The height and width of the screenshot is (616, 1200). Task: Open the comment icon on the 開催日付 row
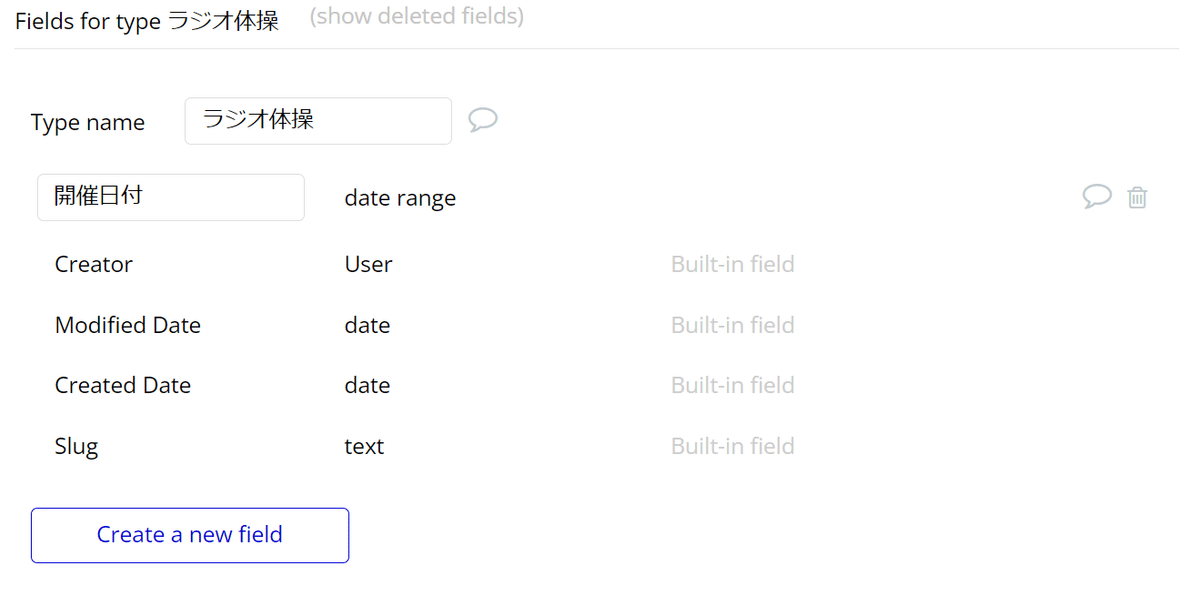(x=1096, y=197)
